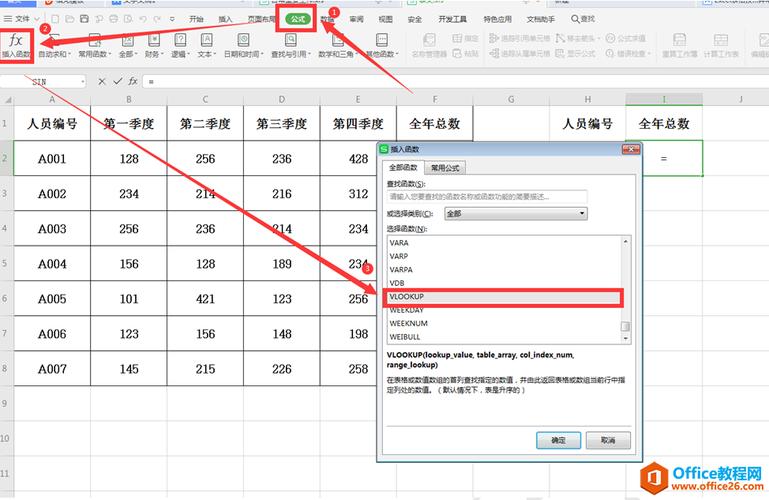The height and width of the screenshot is (500, 769).
Task: Click the Name Manager (名称管理器) icon
Action: [429, 40]
